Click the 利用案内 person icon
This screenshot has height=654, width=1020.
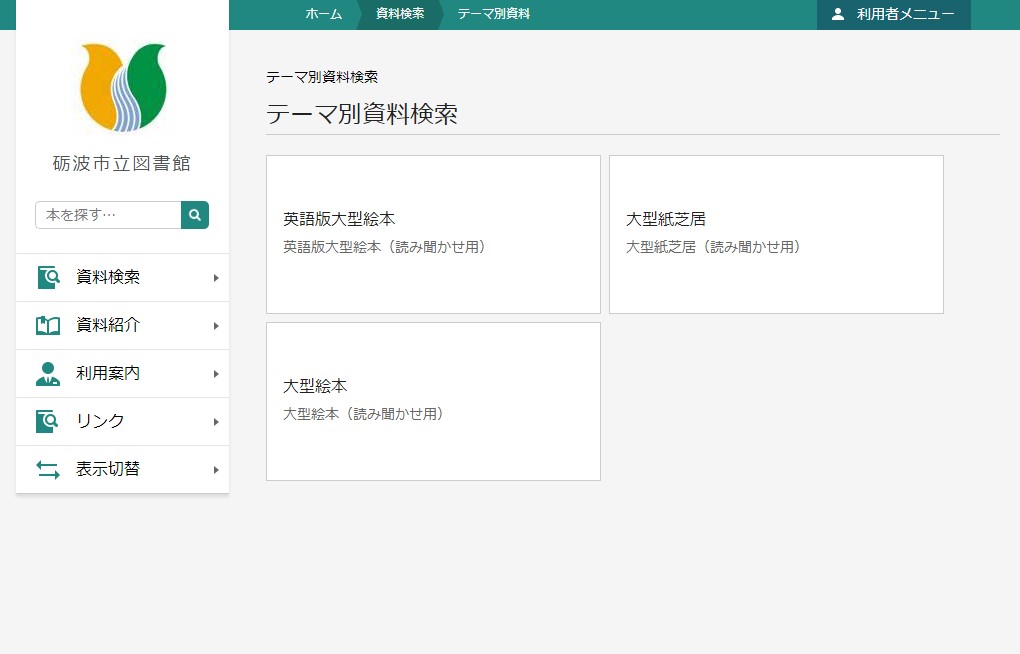pyautogui.click(x=47, y=374)
